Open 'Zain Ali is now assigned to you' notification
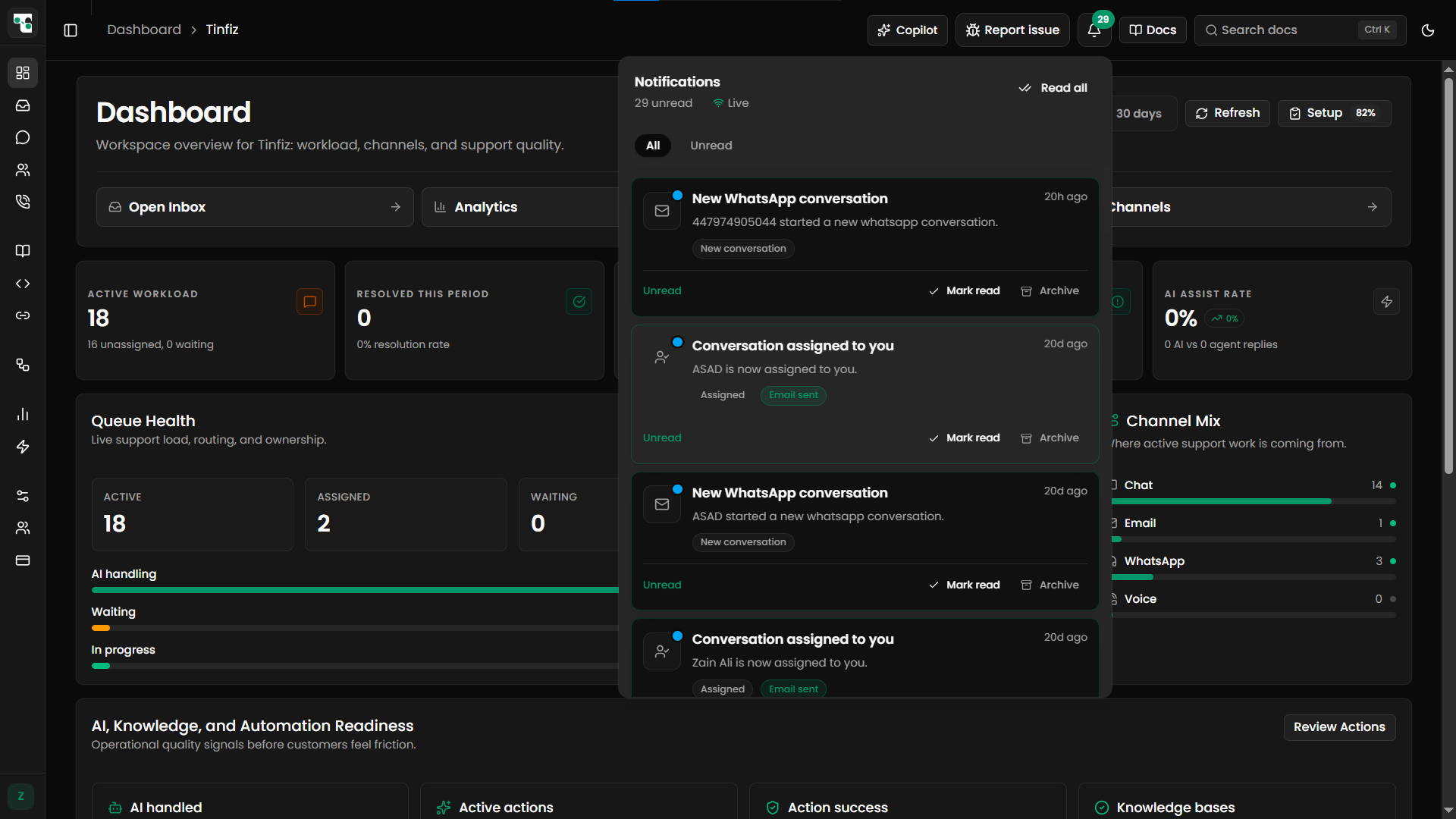Screen dimensions: 1456x819 (x=865, y=658)
